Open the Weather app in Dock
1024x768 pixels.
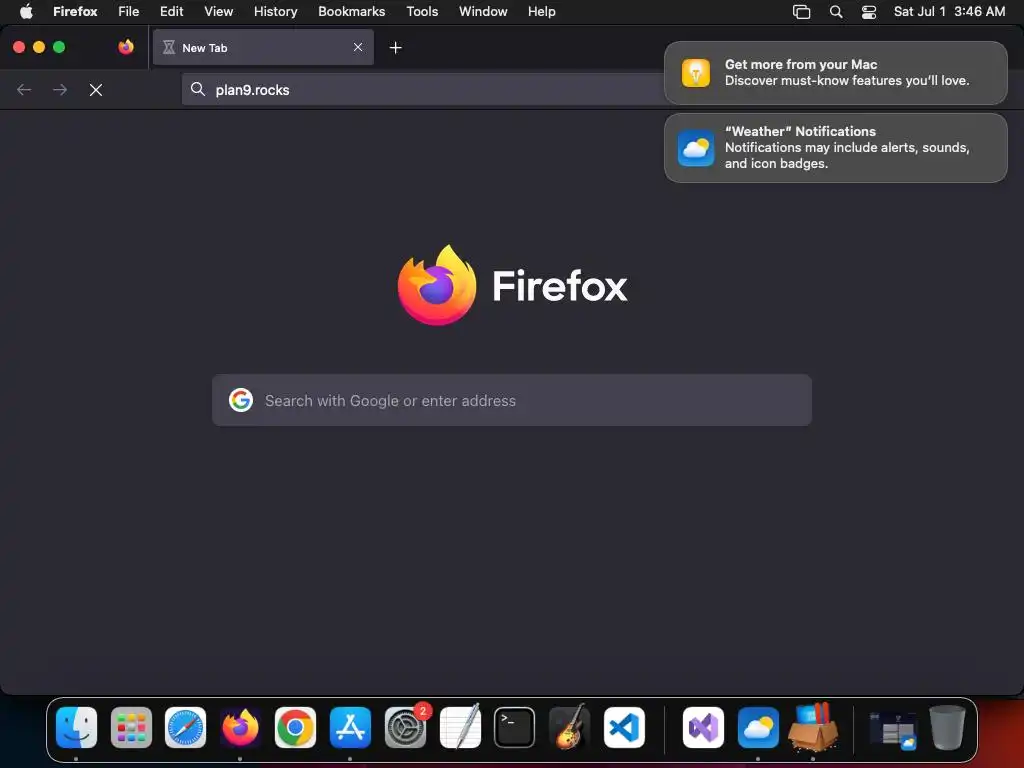coord(758,727)
